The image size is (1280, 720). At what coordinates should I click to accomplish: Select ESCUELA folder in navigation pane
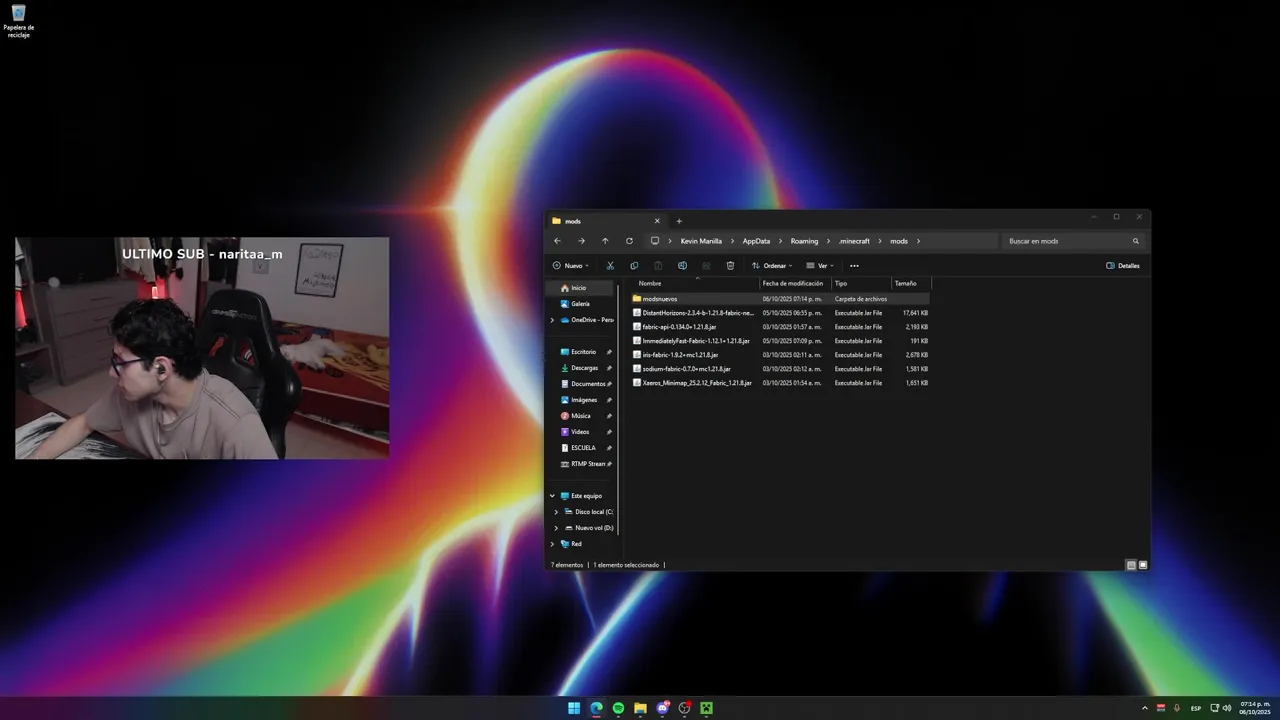tap(583, 448)
